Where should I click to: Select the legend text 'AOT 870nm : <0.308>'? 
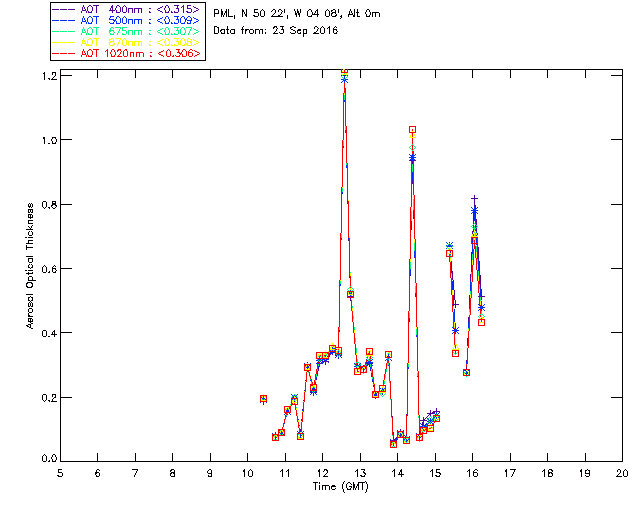[x=140, y=42]
